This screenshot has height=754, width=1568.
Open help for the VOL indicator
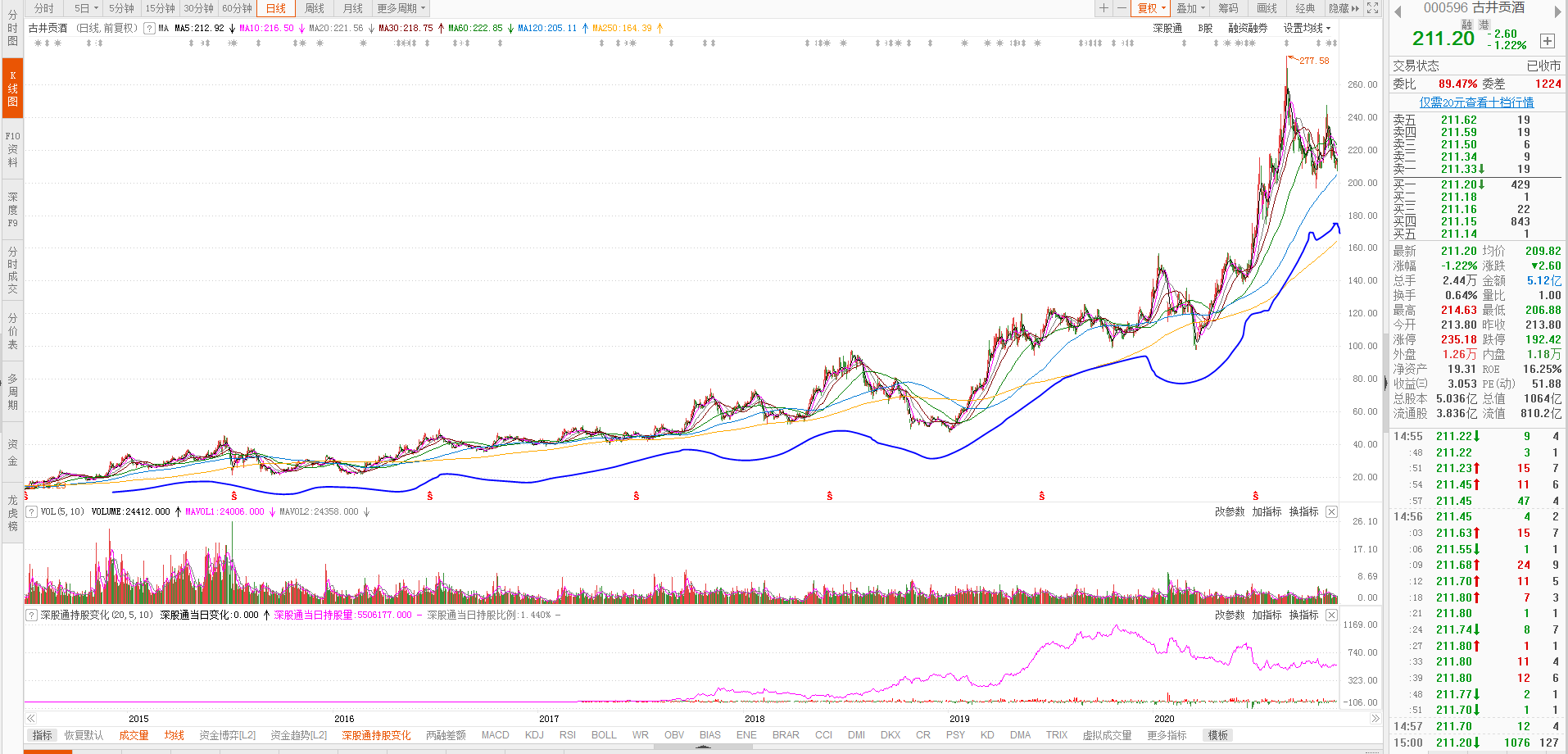[x=31, y=511]
